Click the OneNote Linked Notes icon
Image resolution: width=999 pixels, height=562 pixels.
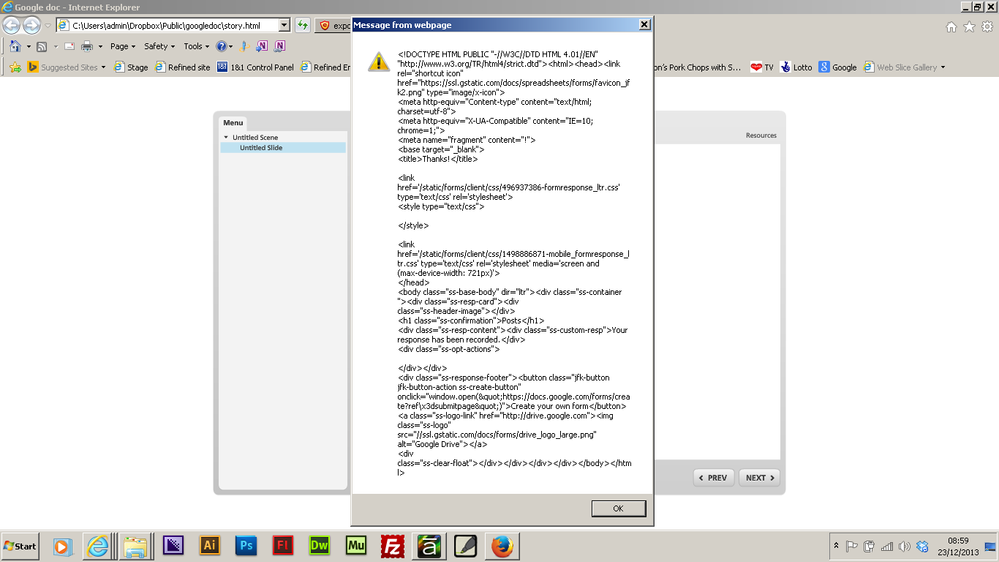[x=280, y=46]
